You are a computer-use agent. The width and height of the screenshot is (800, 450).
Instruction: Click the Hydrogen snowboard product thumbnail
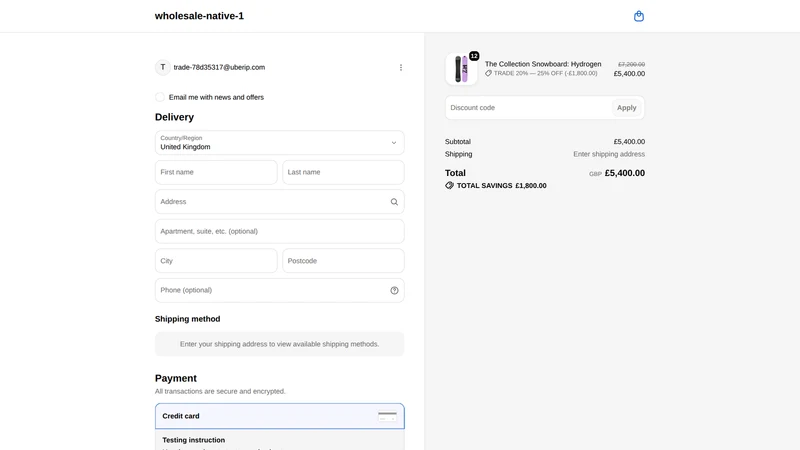tap(461, 69)
